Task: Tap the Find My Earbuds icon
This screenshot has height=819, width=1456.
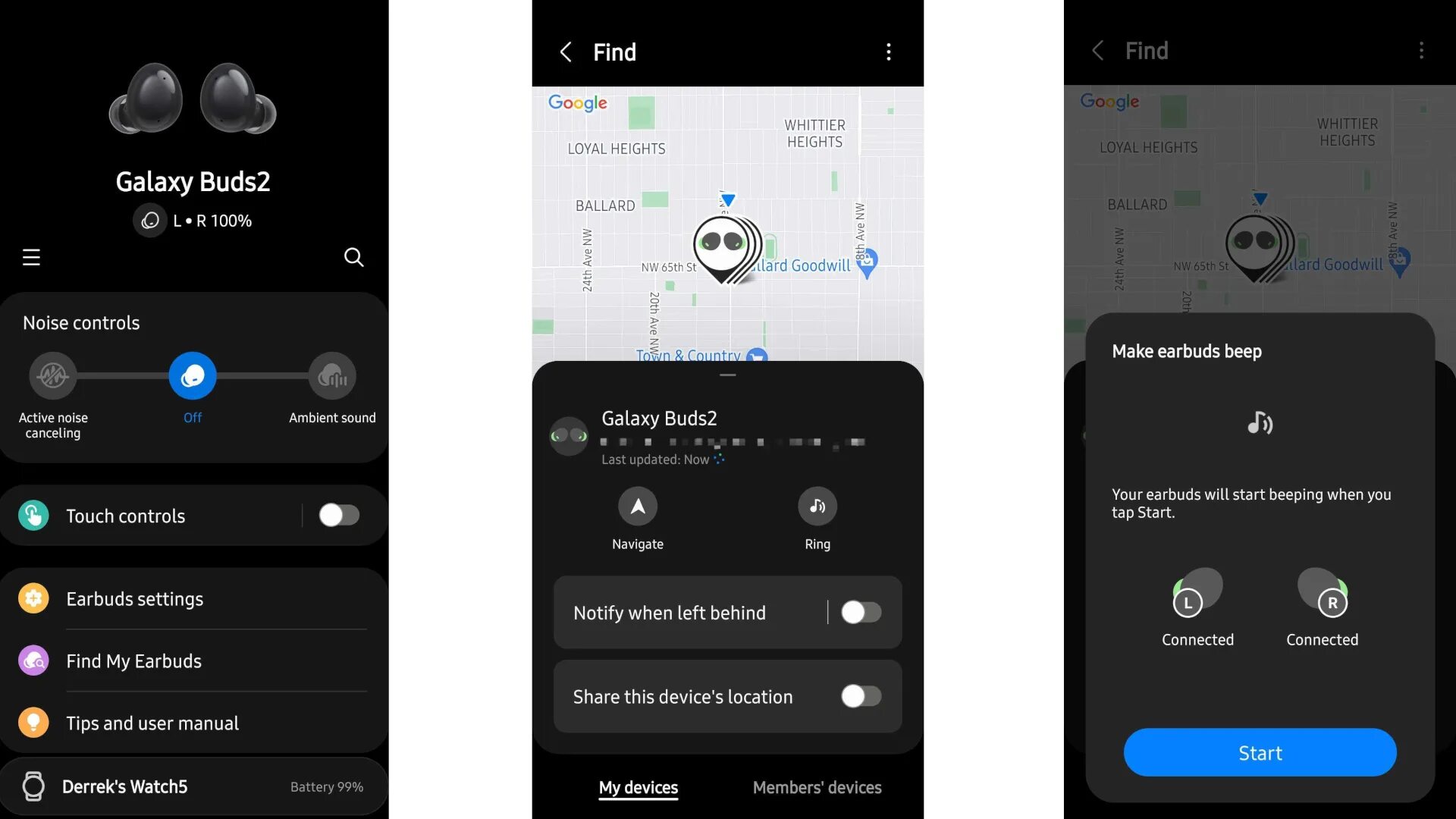Action: [32, 660]
